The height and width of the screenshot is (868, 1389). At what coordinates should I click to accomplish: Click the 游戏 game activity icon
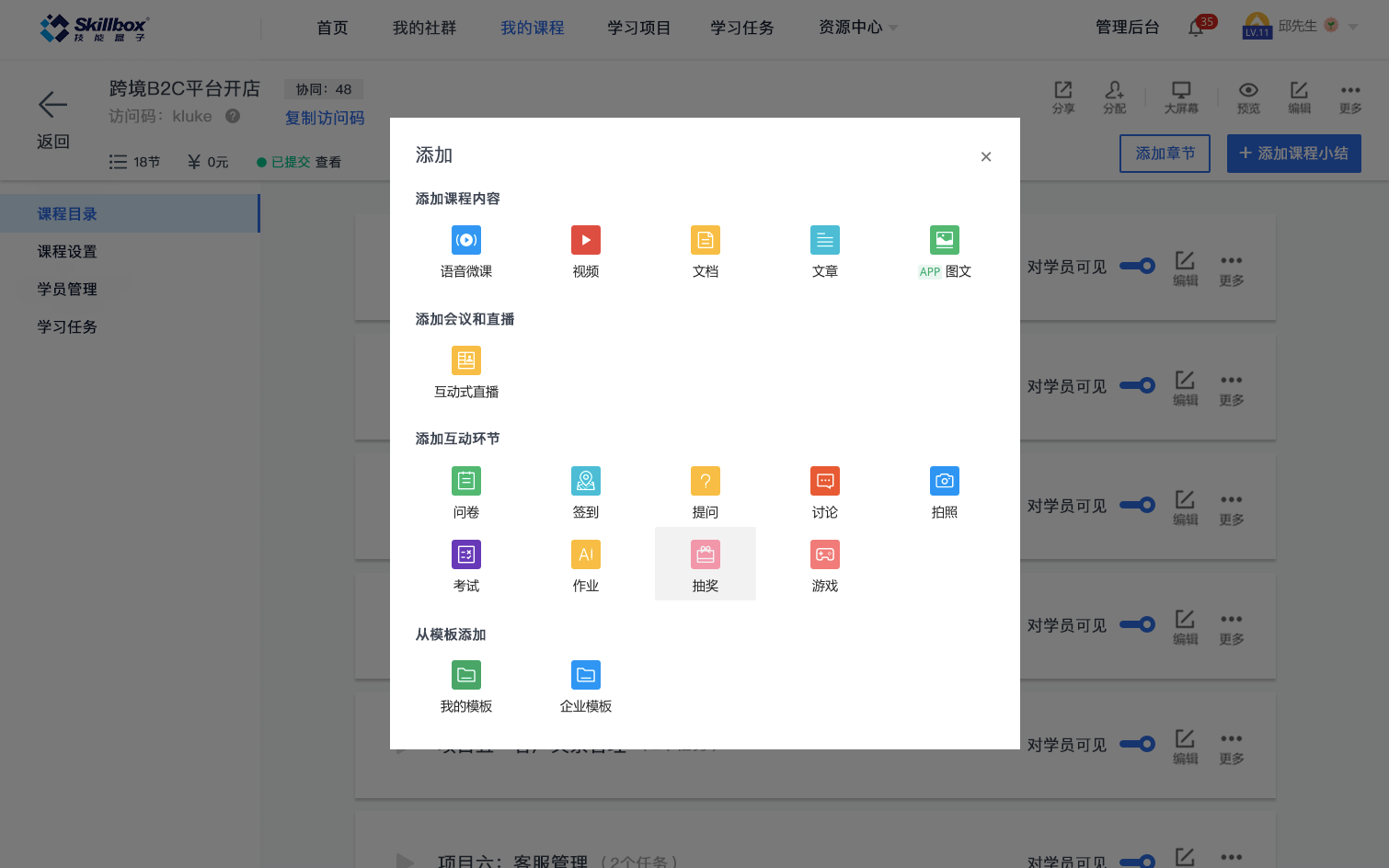click(x=825, y=555)
